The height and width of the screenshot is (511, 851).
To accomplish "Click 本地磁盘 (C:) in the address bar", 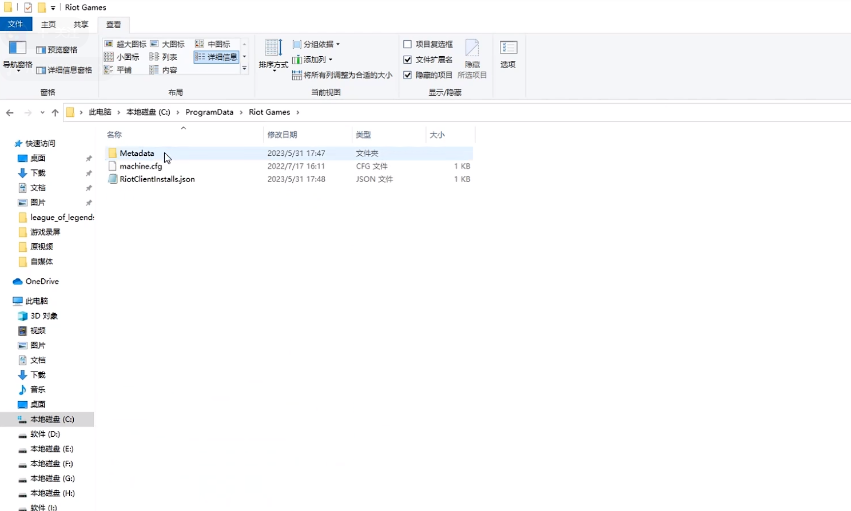I will tap(148, 112).
